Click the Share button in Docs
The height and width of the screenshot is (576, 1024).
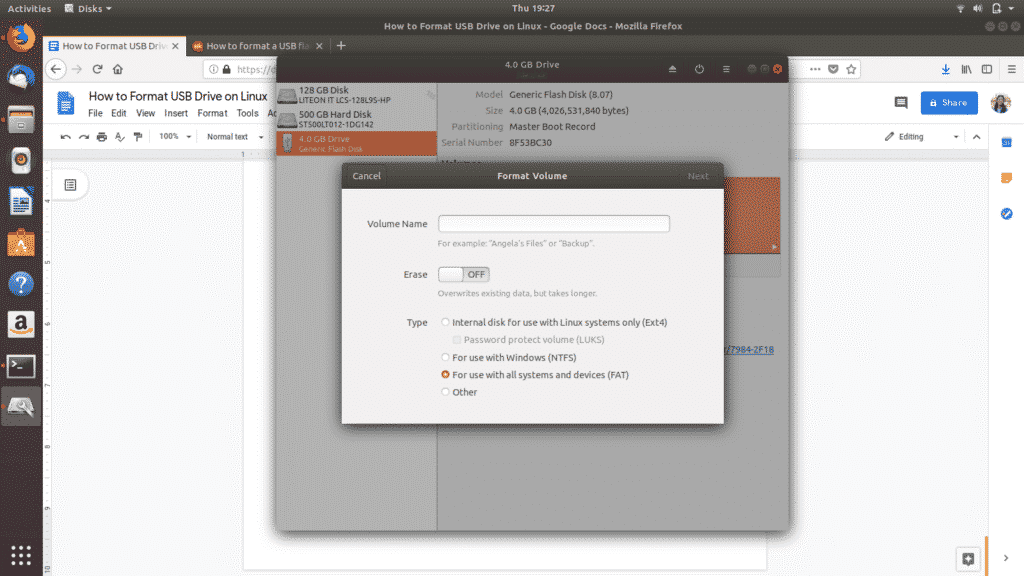pyautogui.click(x=949, y=103)
